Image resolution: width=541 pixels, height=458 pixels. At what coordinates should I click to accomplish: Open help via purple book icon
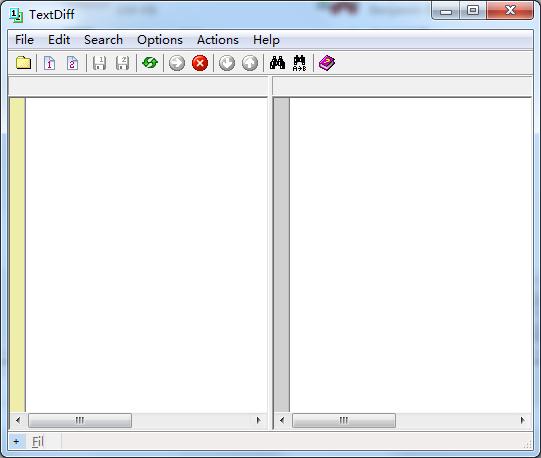(327, 63)
